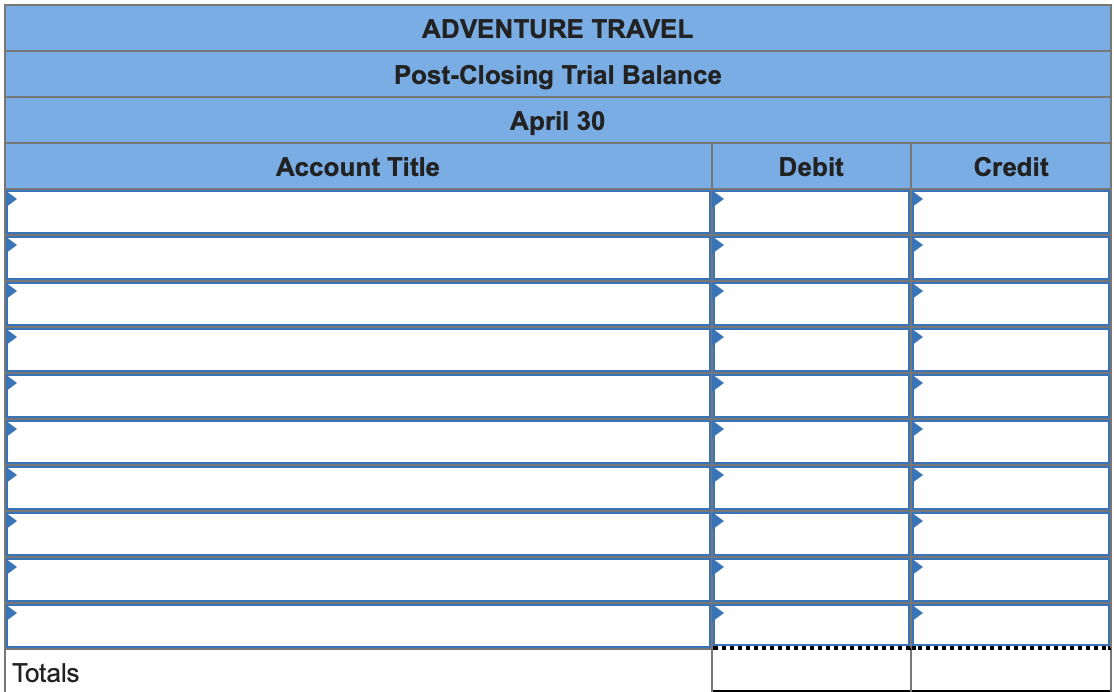Click the ADVENTURE TRAVEL title bar
The height and width of the screenshot is (692, 1114).
(x=557, y=29)
